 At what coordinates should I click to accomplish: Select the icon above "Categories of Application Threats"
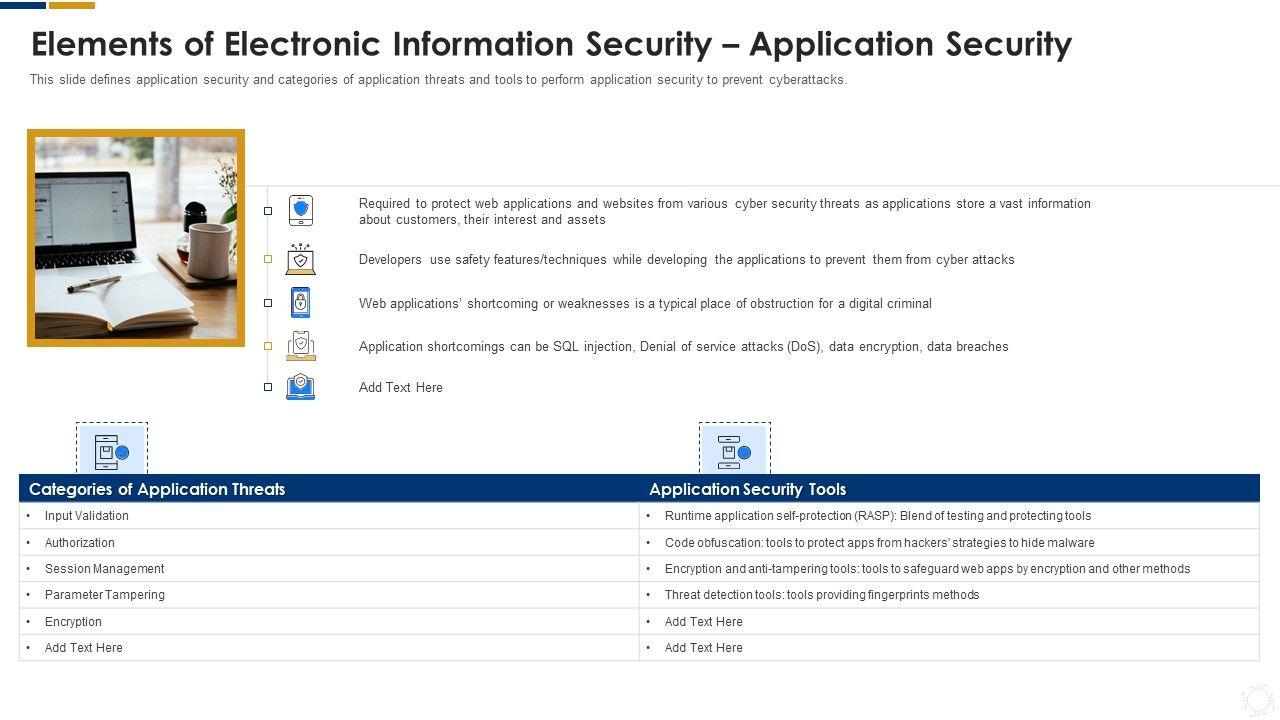click(112, 452)
